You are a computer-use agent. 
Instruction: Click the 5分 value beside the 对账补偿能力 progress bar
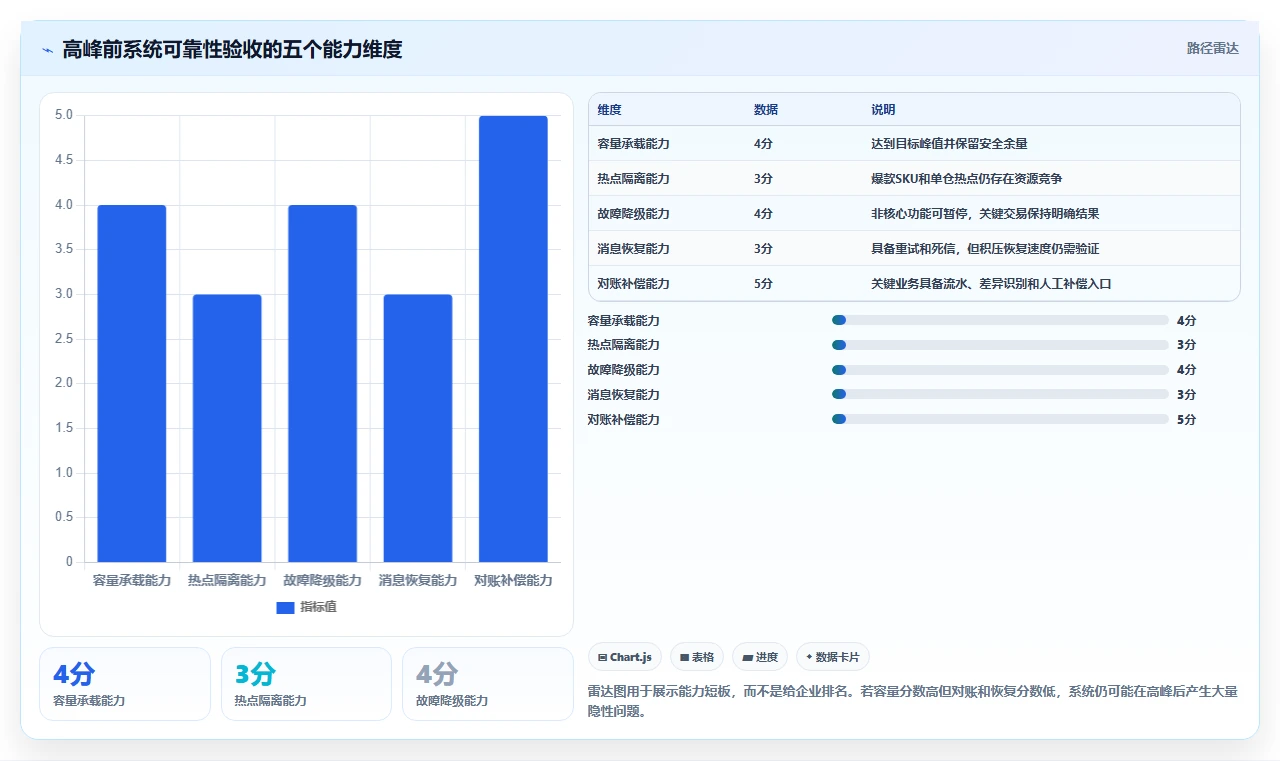[x=1186, y=420]
